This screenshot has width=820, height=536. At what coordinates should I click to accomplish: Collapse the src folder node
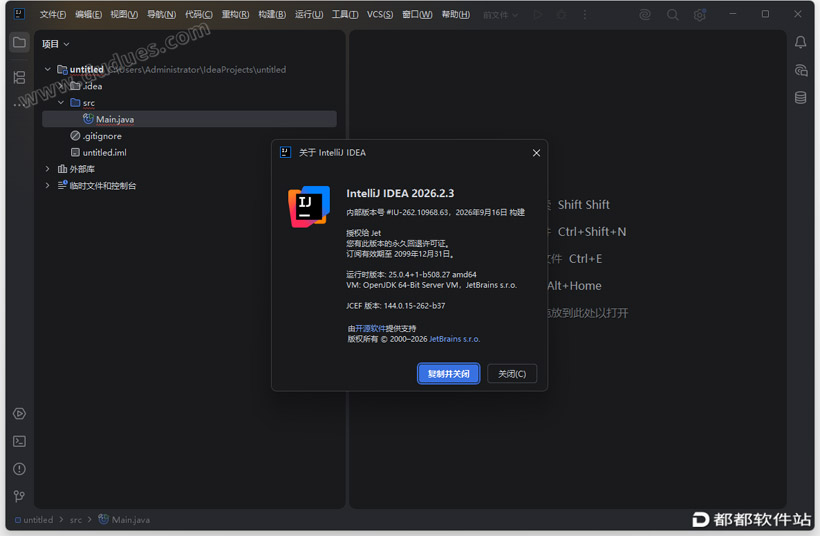pos(61,102)
